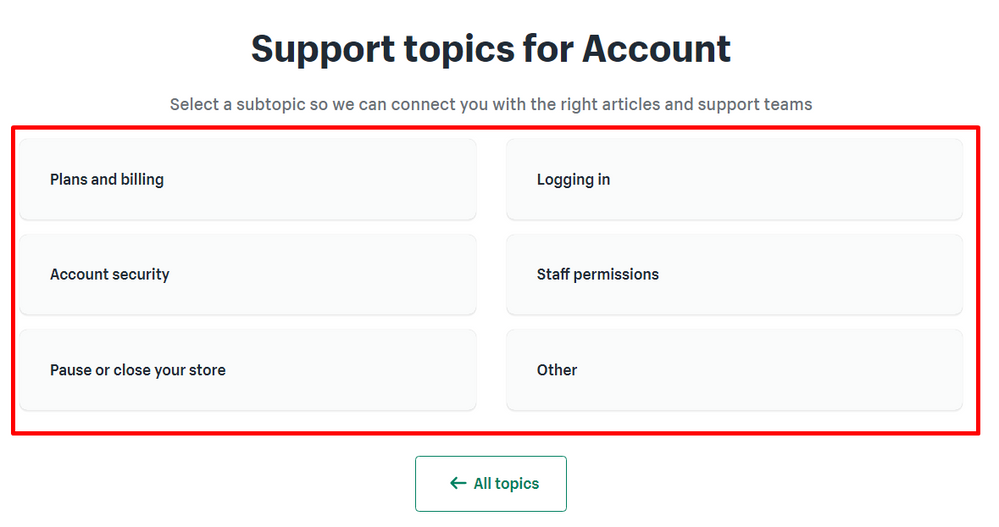Click the Support topics for Account heading
Image resolution: width=999 pixels, height=527 pixels.
(x=490, y=48)
